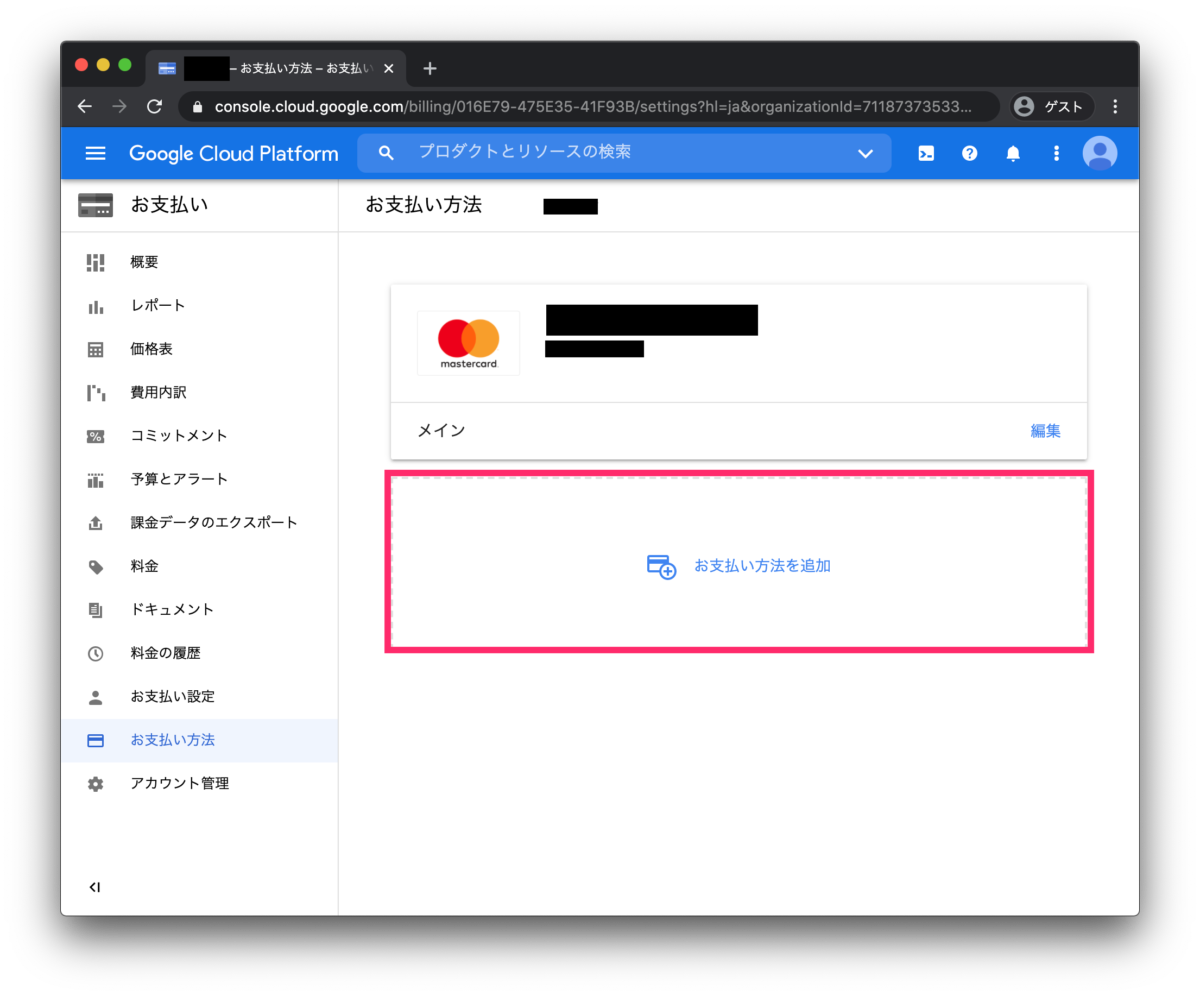Open the Google account avatar menu
This screenshot has width=1200, height=996.
coord(1099,153)
